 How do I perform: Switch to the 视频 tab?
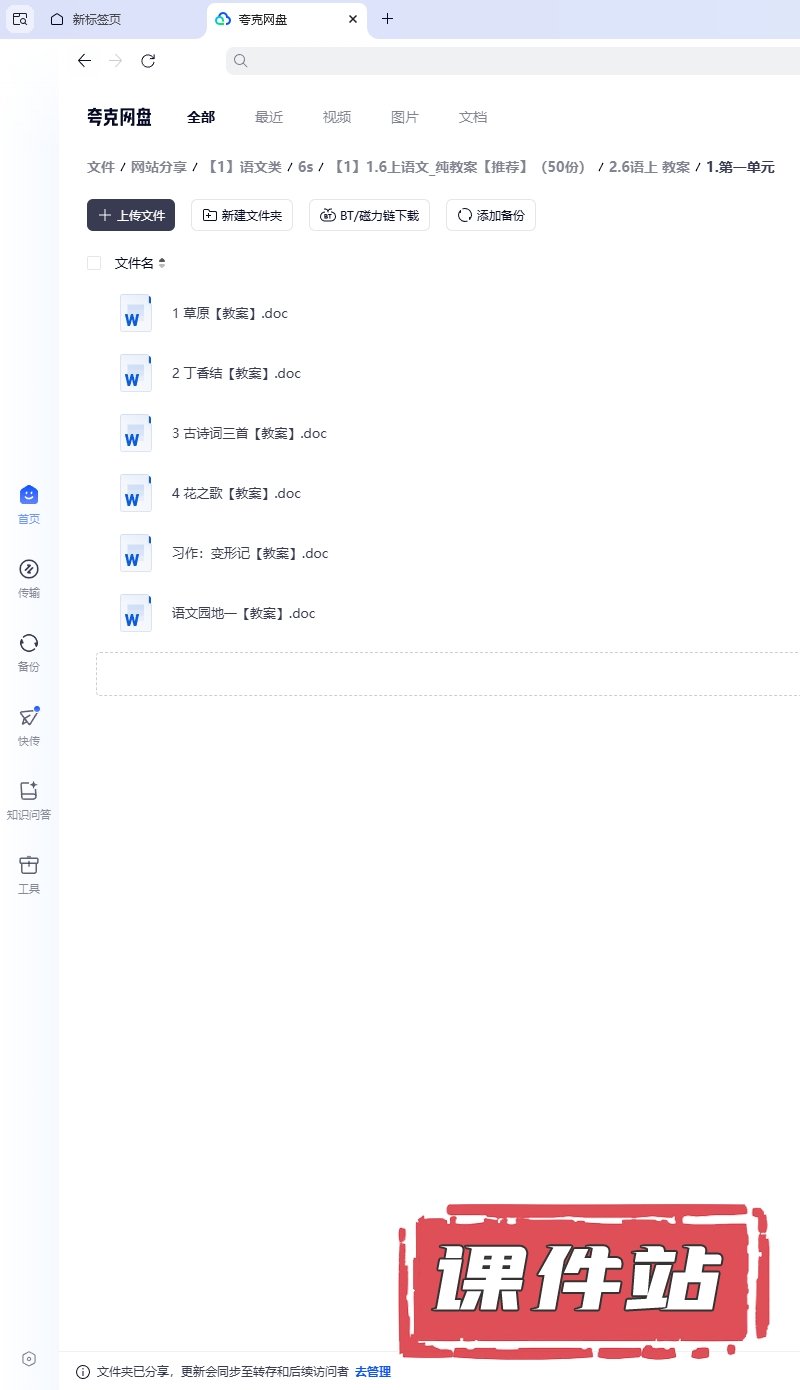337,117
